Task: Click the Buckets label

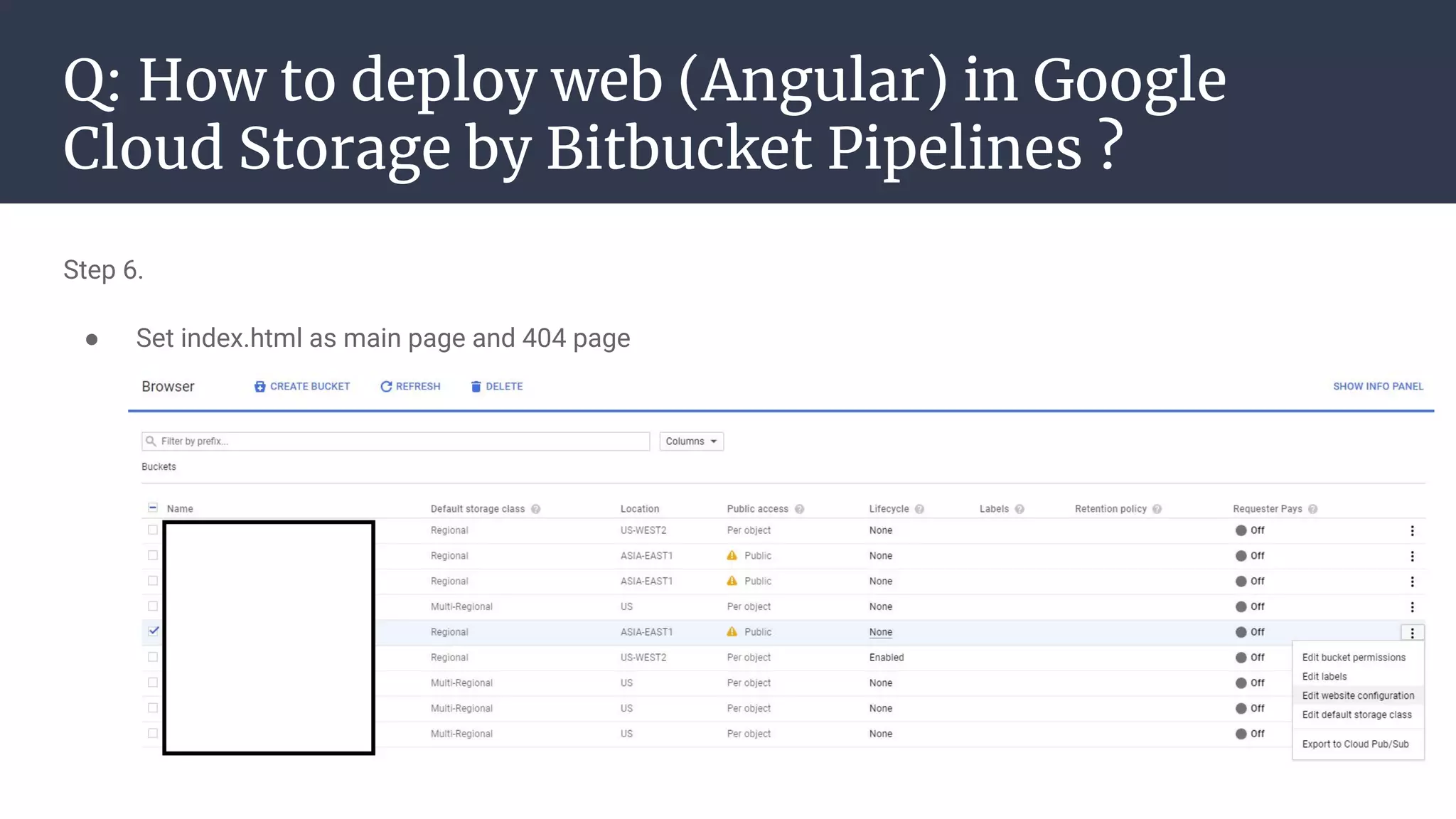Action: [x=159, y=467]
